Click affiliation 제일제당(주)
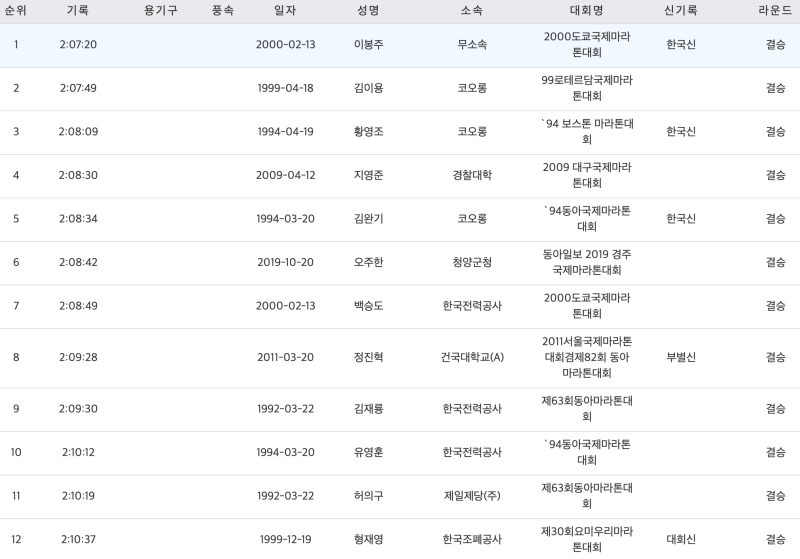 (x=472, y=496)
